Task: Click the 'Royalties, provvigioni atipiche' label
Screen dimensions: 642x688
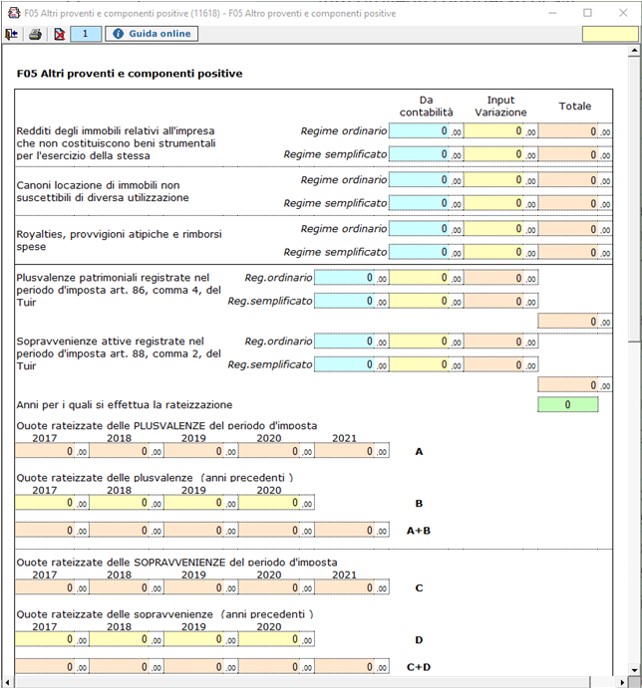Action: (x=119, y=240)
